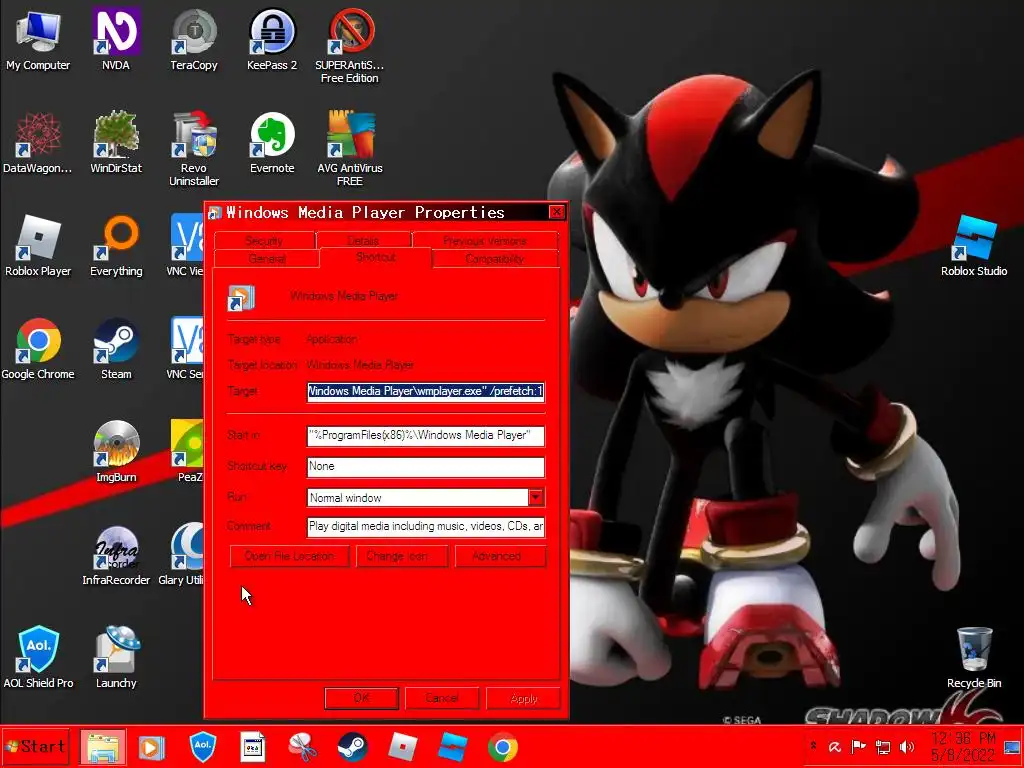Launch the NVDA desktop shortcut

coord(116,40)
